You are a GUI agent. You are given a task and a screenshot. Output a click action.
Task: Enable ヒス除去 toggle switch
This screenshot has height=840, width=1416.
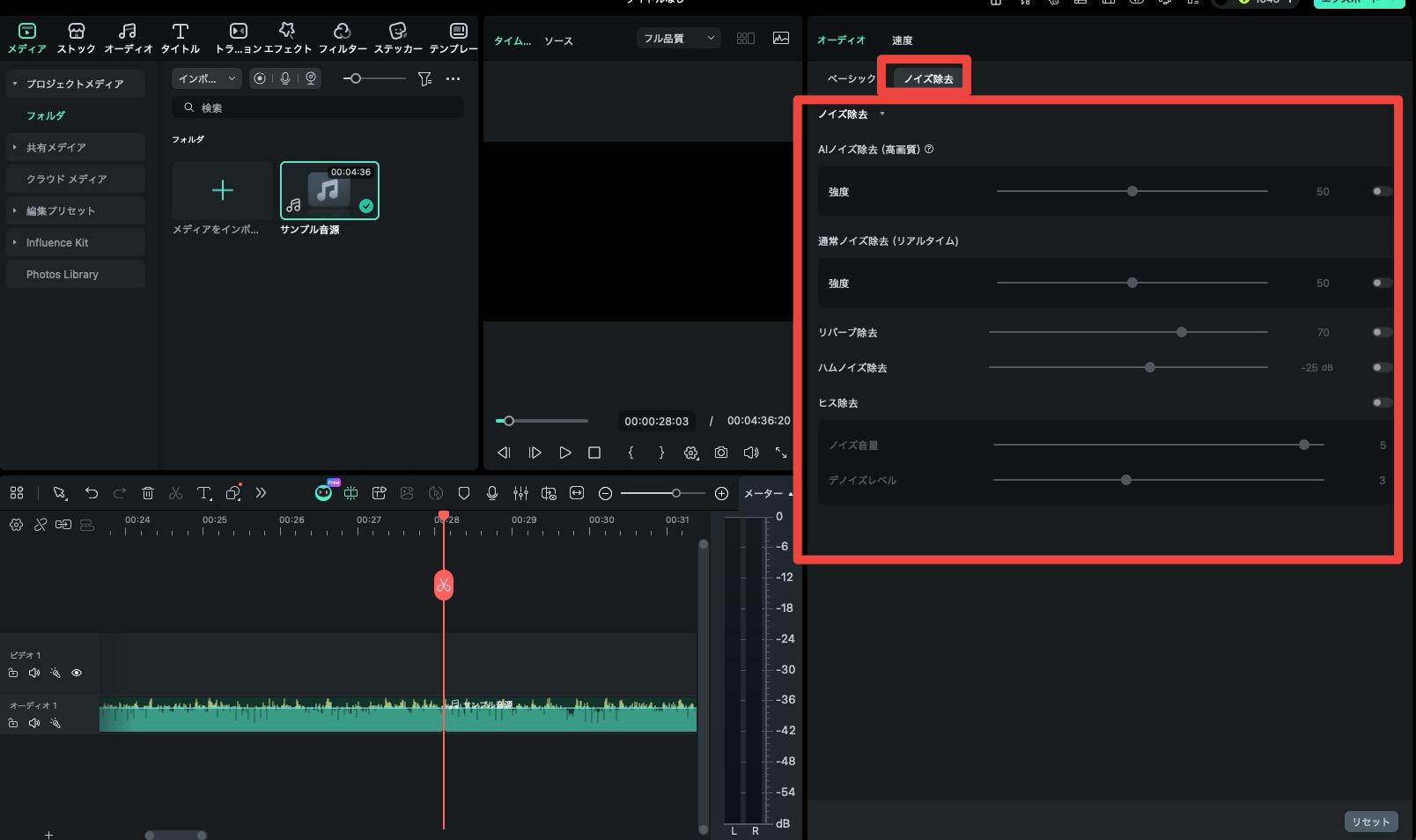click(1382, 402)
